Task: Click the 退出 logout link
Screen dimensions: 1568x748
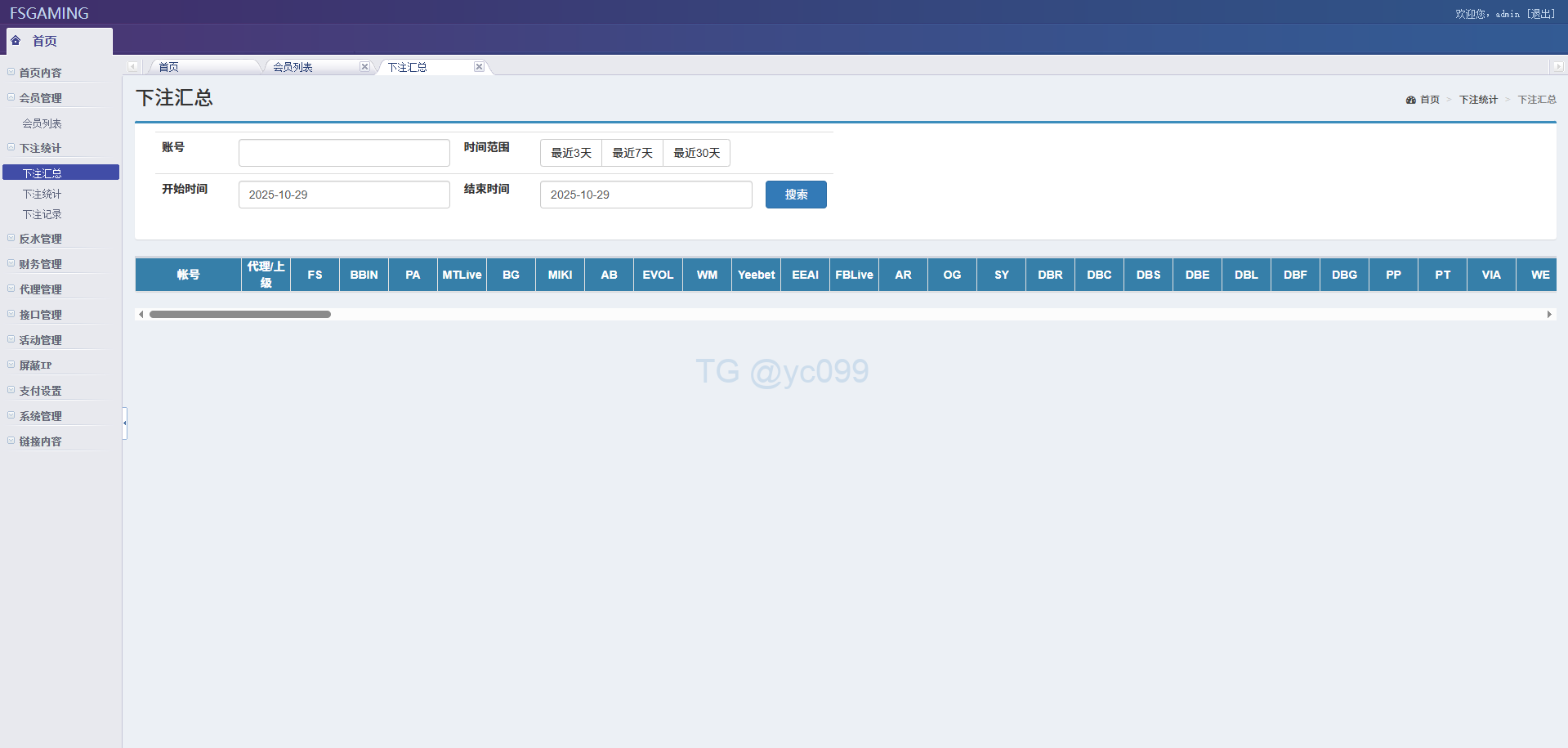Action: [1541, 14]
